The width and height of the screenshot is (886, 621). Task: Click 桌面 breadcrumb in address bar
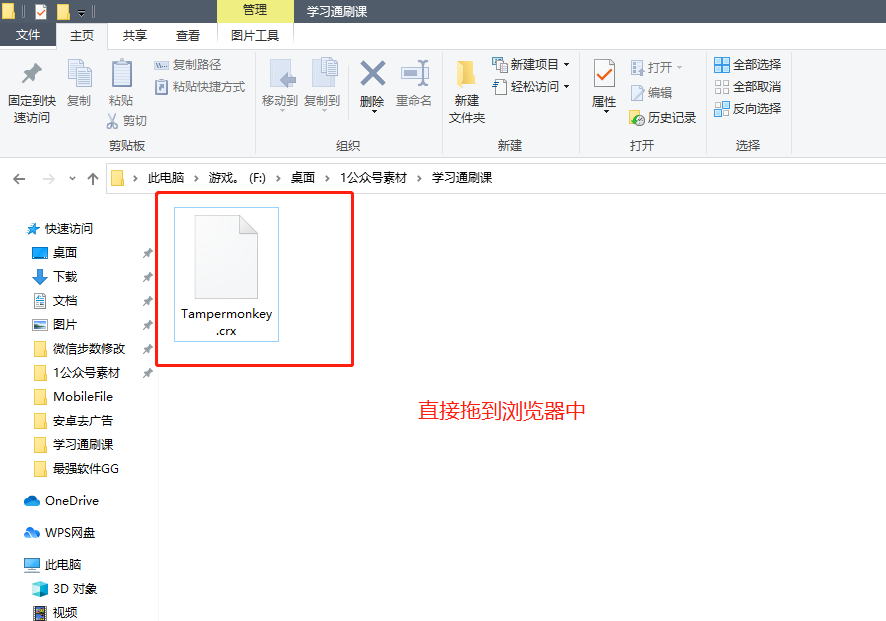(x=303, y=178)
